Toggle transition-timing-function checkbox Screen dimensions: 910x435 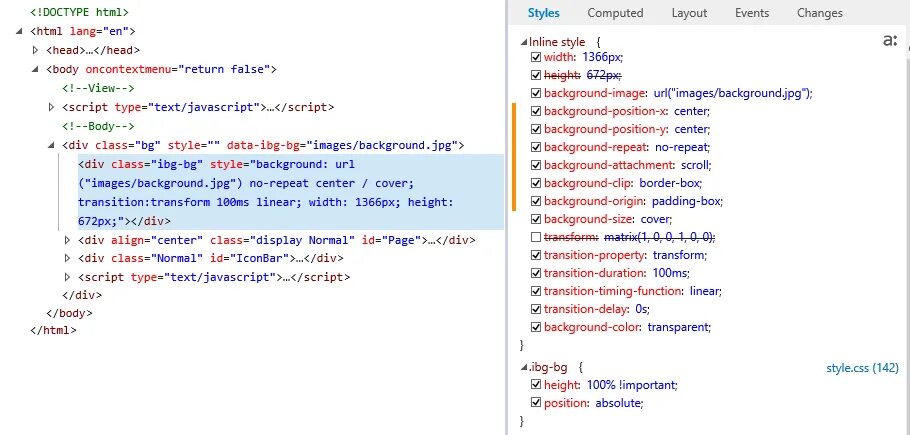pos(536,291)
